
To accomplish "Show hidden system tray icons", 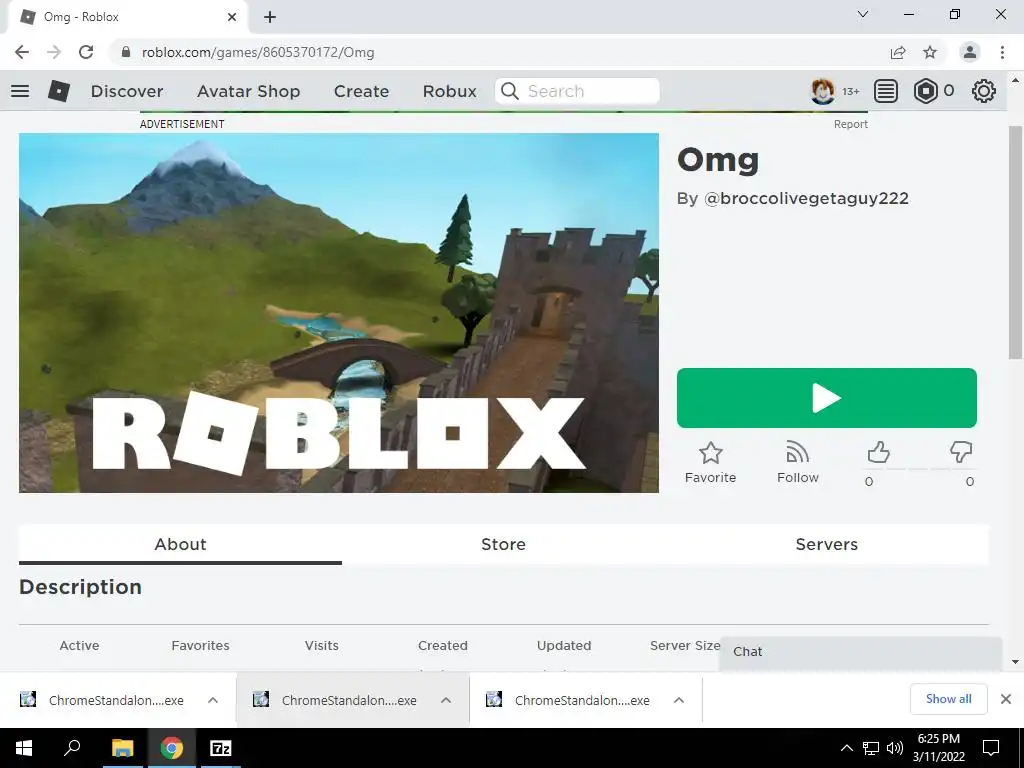I will (x=846, y=748).
